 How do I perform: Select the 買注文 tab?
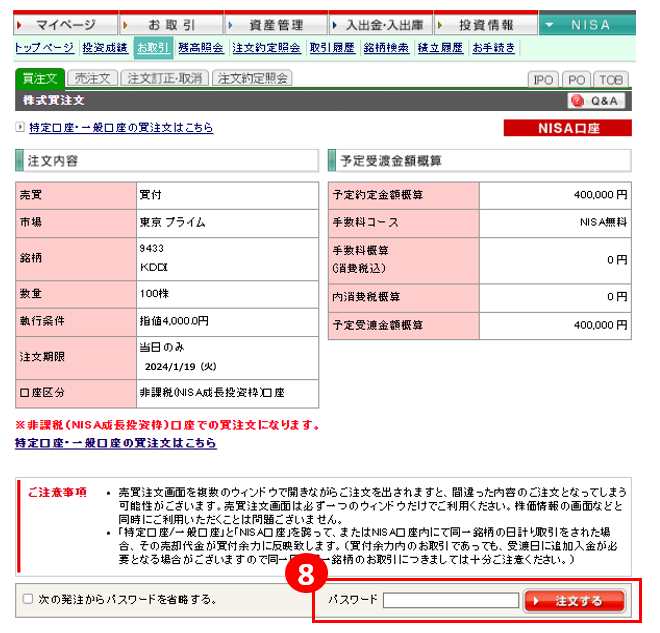pyautogui.click(x=40, y=79)
